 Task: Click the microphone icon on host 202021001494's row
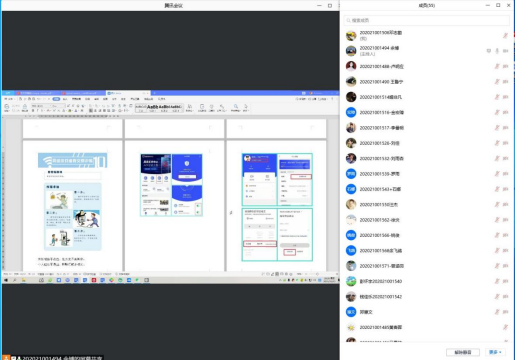(497, 51)
